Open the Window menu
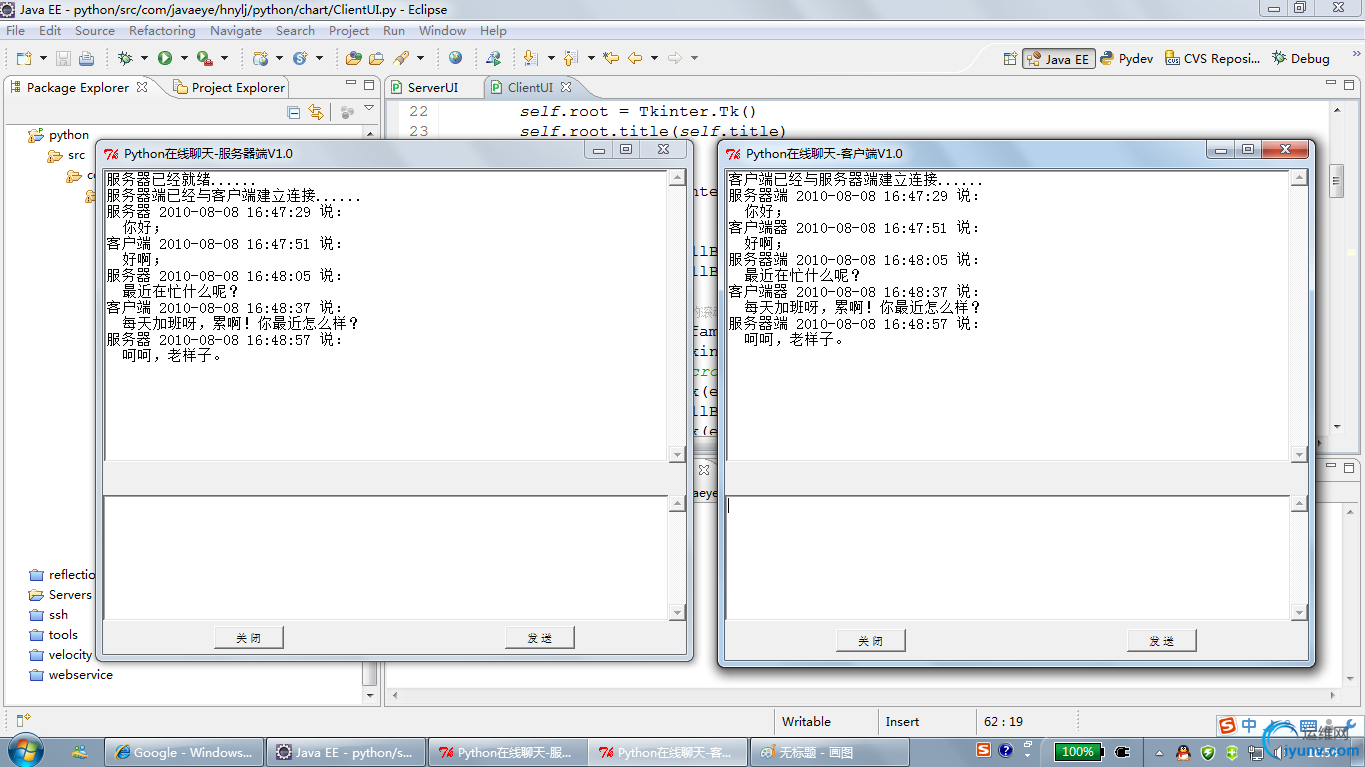The width and height of the screenshot is (1365, 767). 442,31
